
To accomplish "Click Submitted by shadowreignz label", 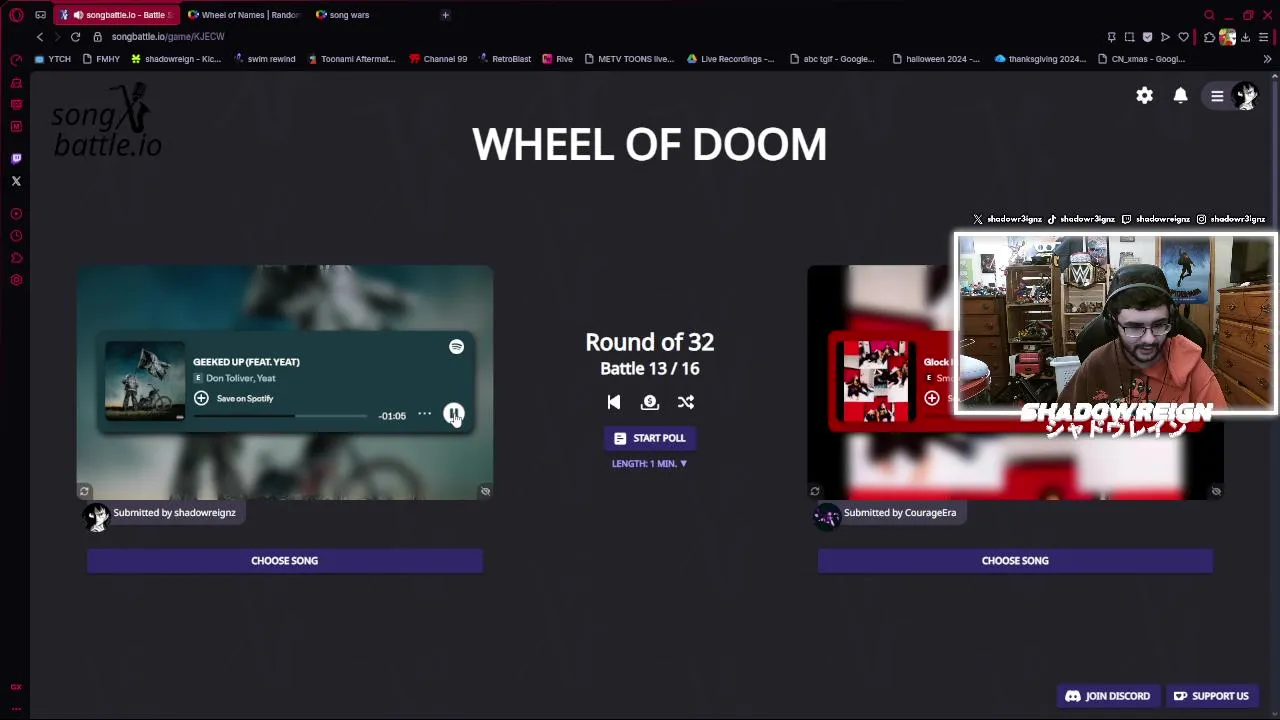I will tap(174, 513).
